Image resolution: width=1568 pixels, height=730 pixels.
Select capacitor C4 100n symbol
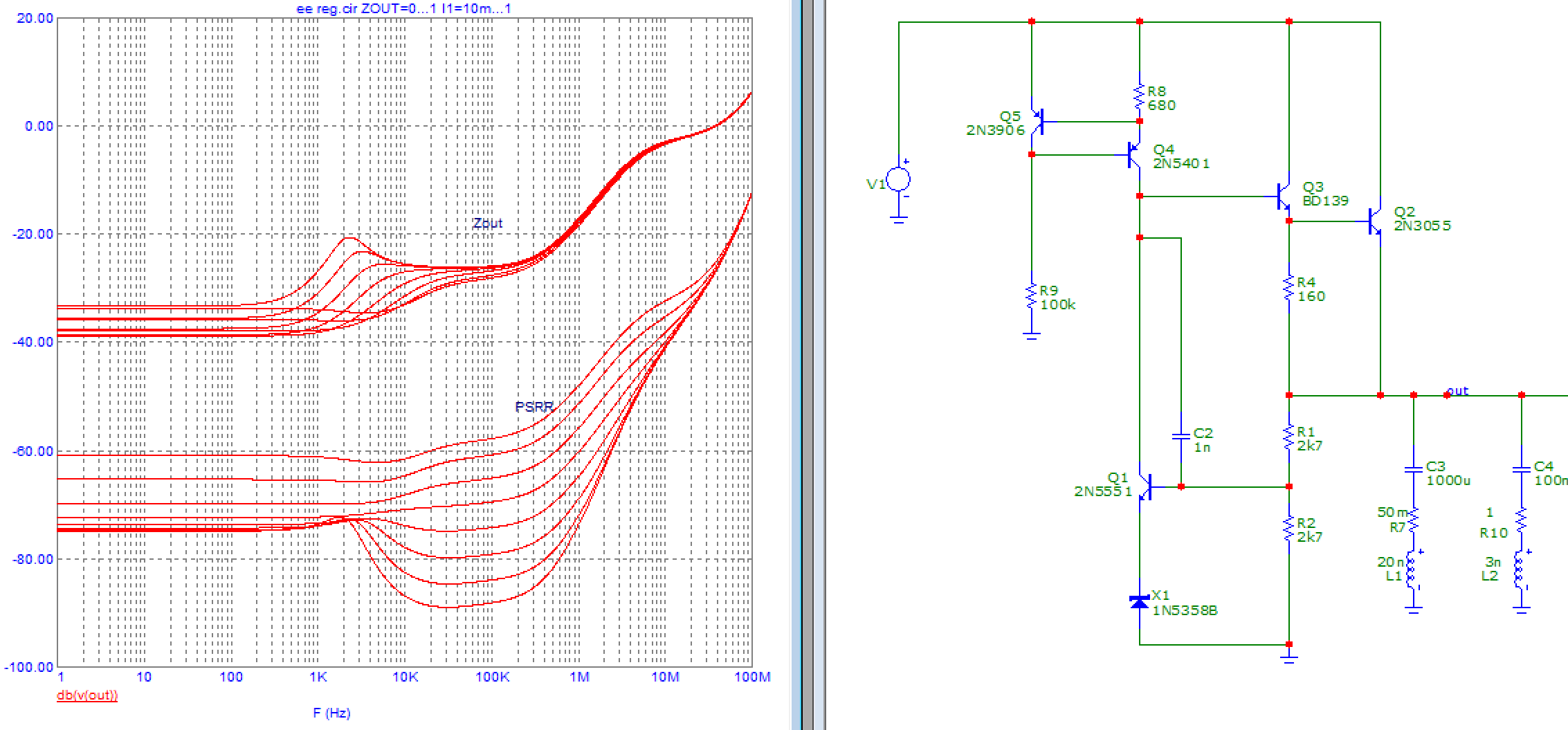(x=1521, y=471)
